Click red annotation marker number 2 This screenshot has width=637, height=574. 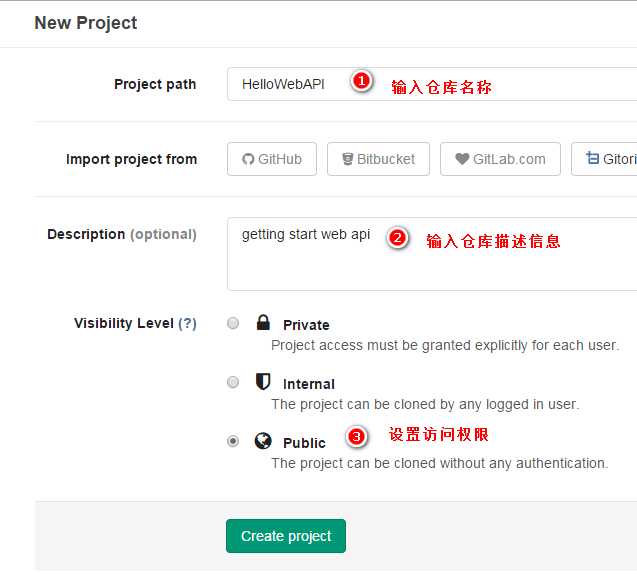coord(397,238)
